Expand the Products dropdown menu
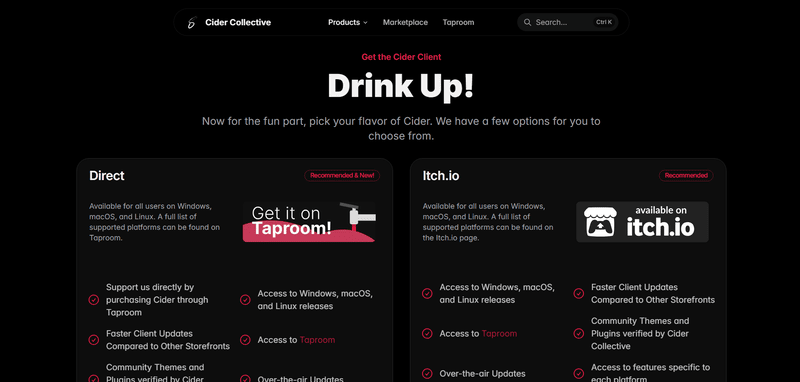The height and width of the screenshot is (382, 800). pyautogui.click(x=347, y=22)
